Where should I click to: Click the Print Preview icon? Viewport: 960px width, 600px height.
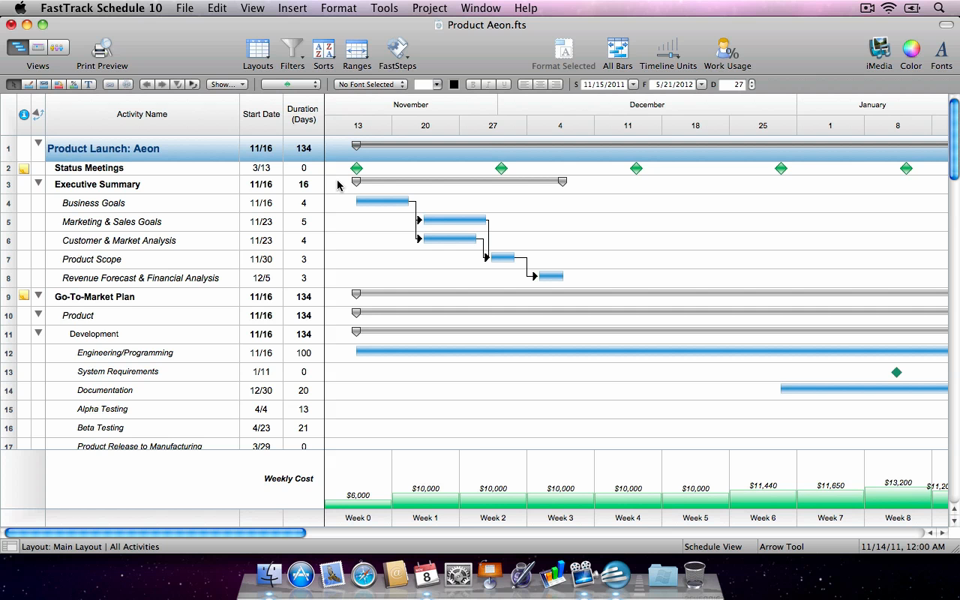[102, 49]
